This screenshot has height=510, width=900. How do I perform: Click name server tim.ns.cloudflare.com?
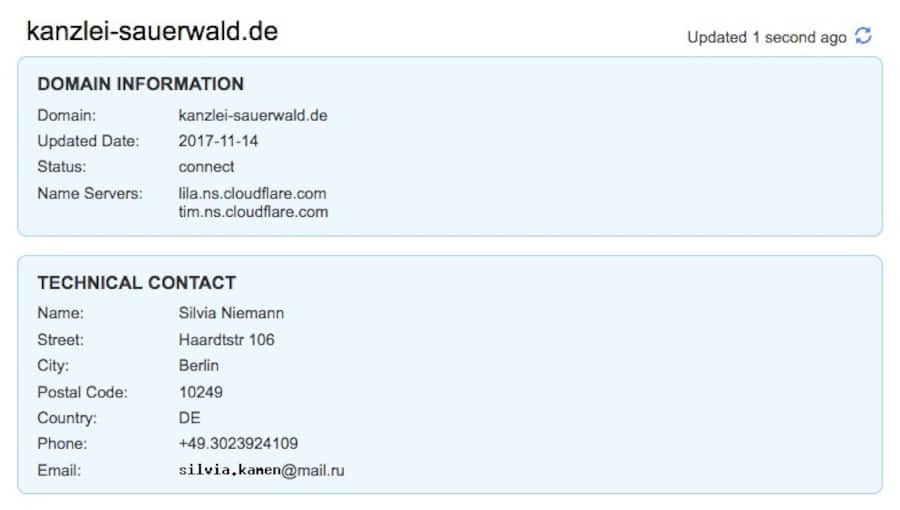click(253, 212)
